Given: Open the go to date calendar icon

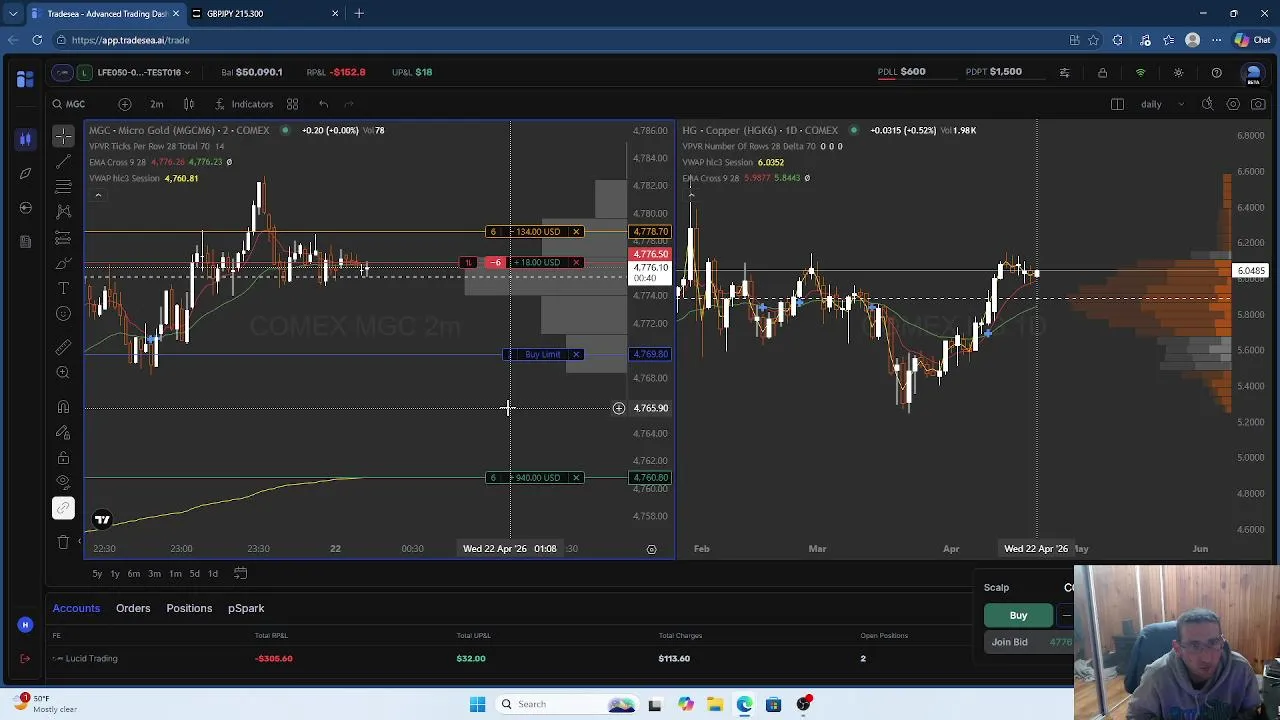Looking at the screenshot, I should [x=240, y=574].
